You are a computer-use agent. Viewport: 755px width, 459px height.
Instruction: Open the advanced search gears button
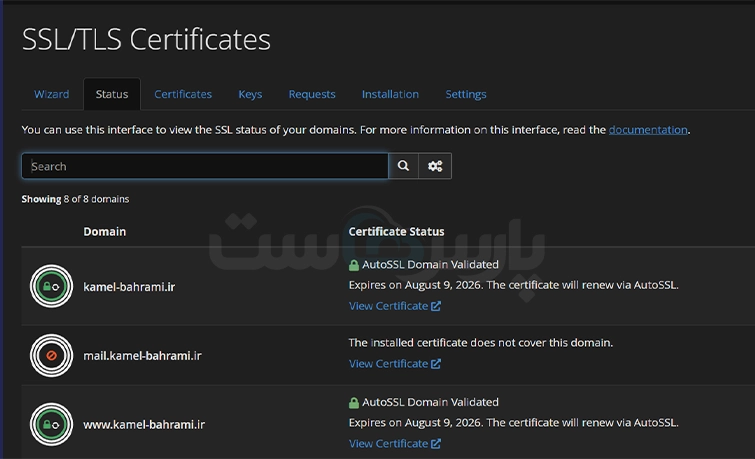(x=435, y=166)
